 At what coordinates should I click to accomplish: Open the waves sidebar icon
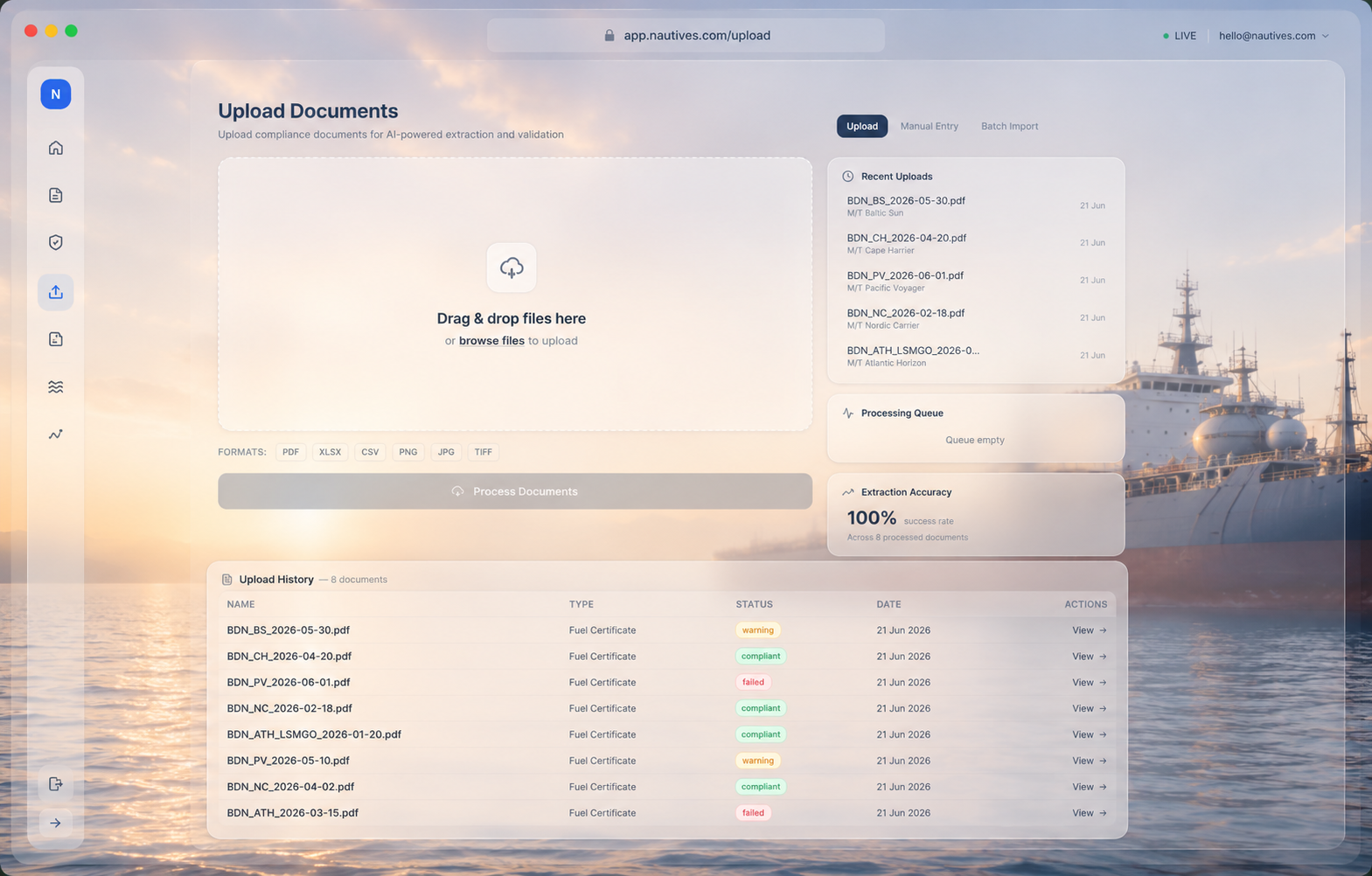coord(55,386)
